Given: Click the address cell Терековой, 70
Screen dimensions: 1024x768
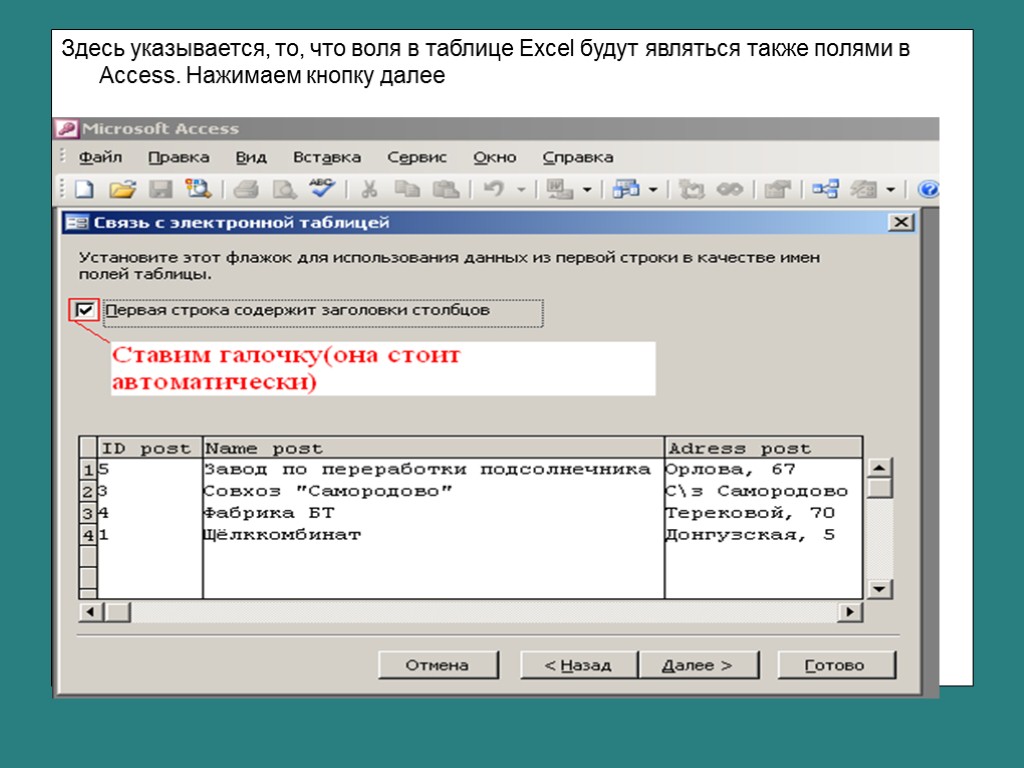Looking at the screenshot, I should [763, 513].
